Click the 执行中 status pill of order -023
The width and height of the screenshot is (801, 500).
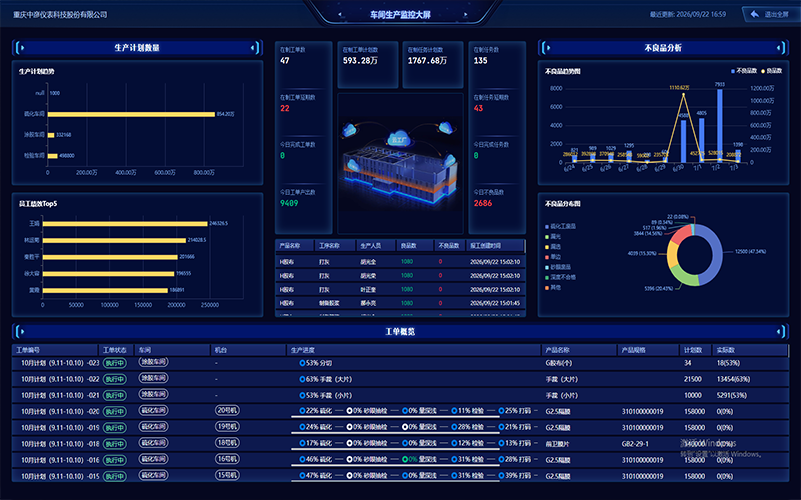coord(114,363)
